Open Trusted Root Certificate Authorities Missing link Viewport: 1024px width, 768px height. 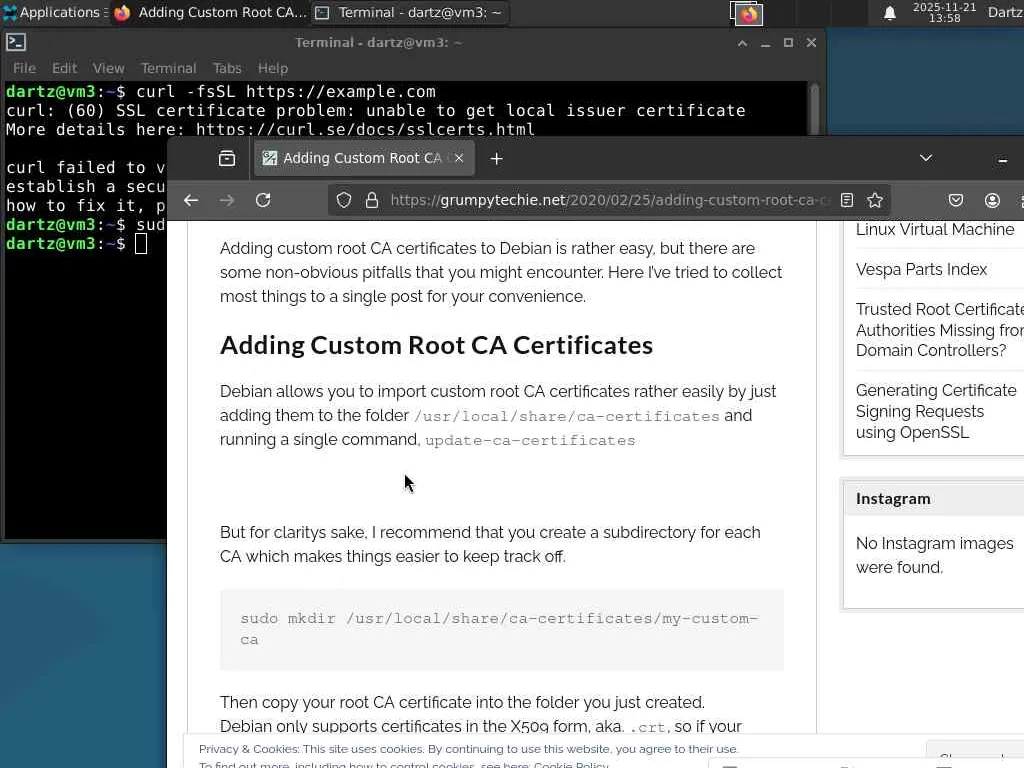[939, 330]
